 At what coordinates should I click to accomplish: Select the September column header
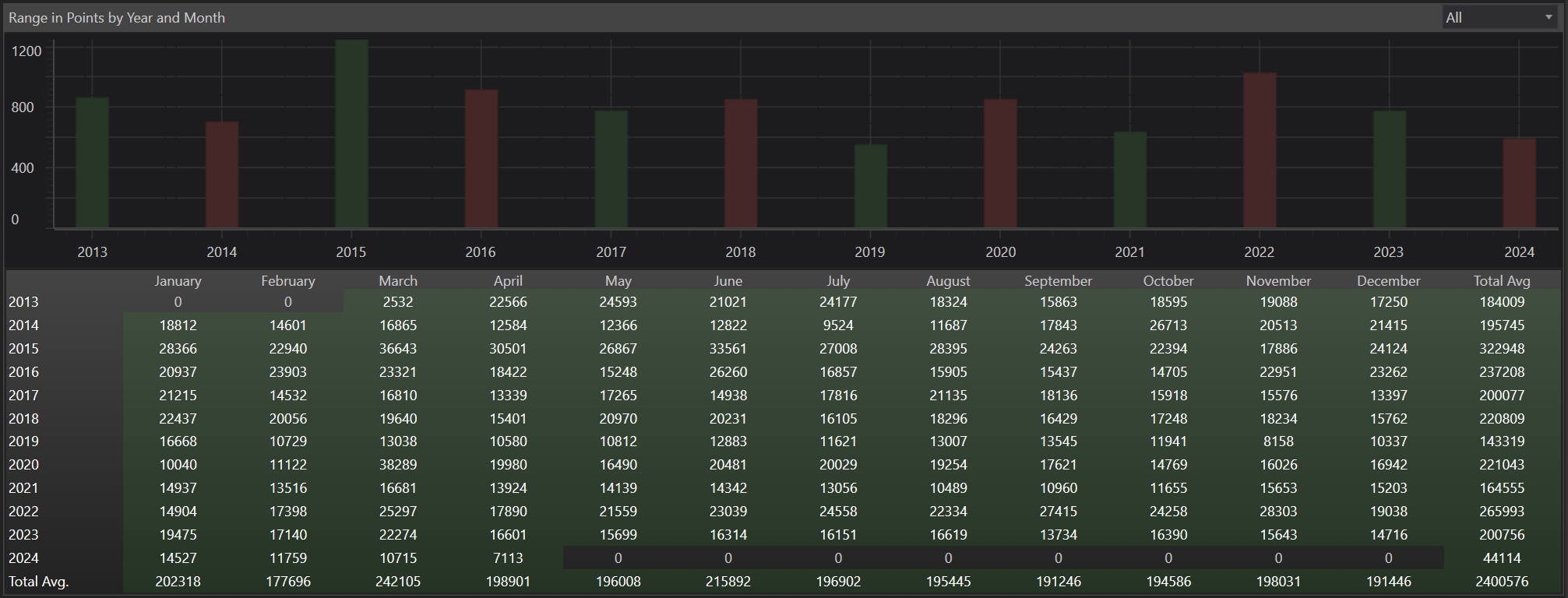pyautogui.click(x=1058, y=281)
